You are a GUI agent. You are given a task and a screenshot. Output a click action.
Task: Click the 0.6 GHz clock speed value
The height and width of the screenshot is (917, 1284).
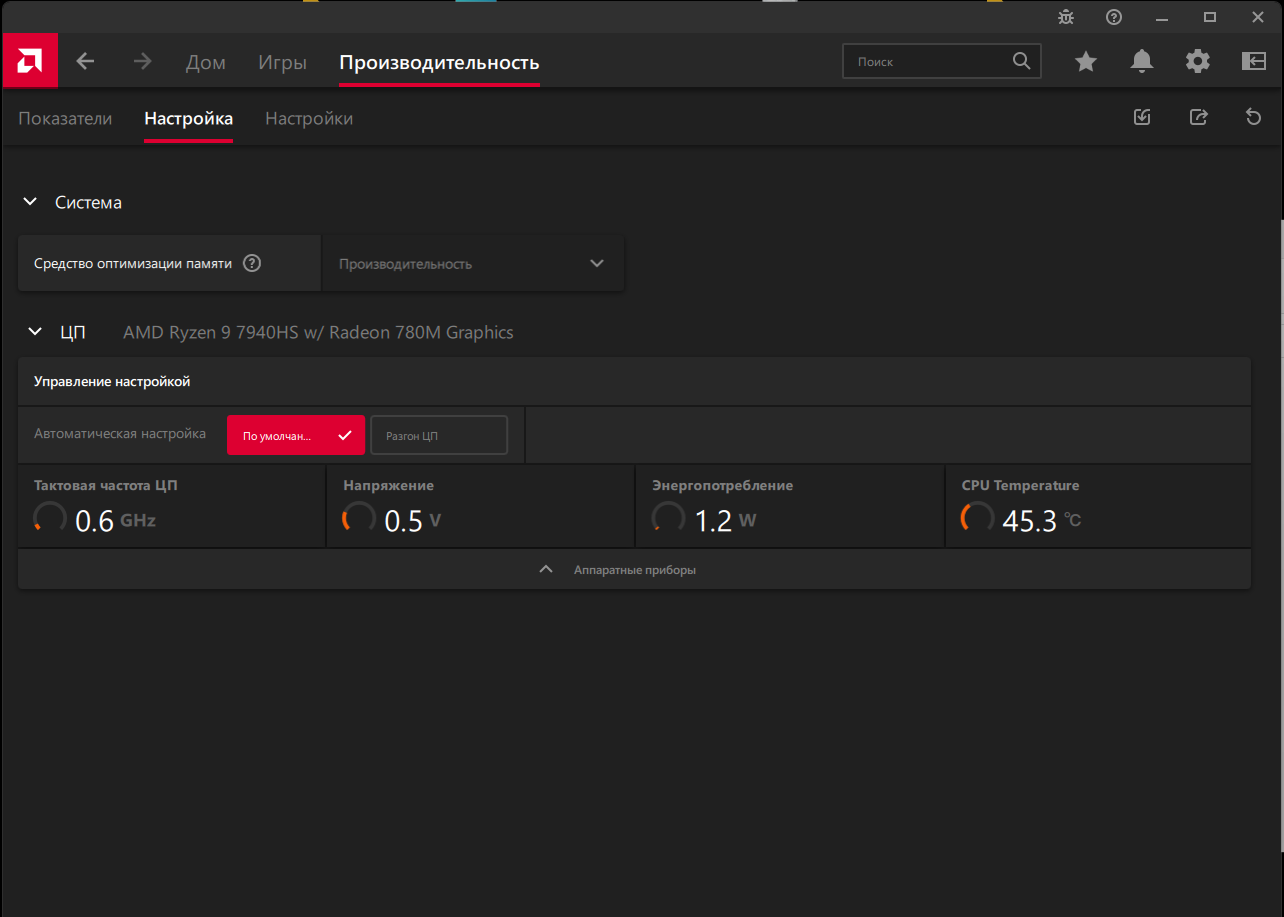click(x=116, y=520)
